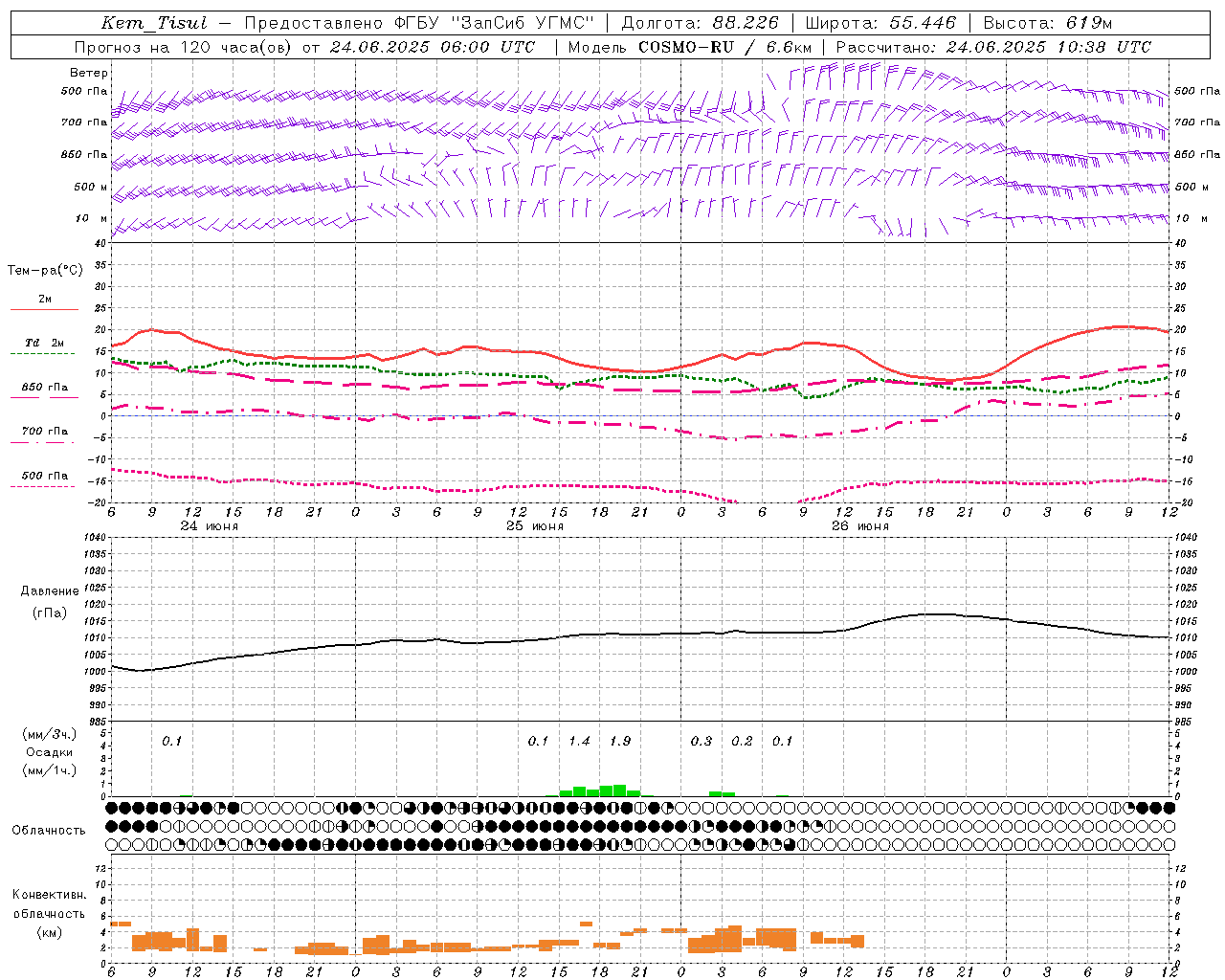
Task: Select the 'Предоставлено ФГБУ "ЗапСиб УГМС"' header text
Action: point(419,23)
